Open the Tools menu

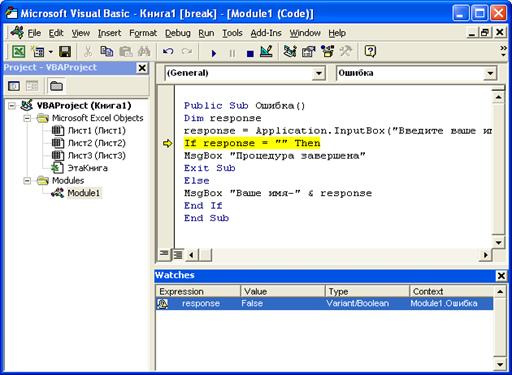[x=232, y=33]
